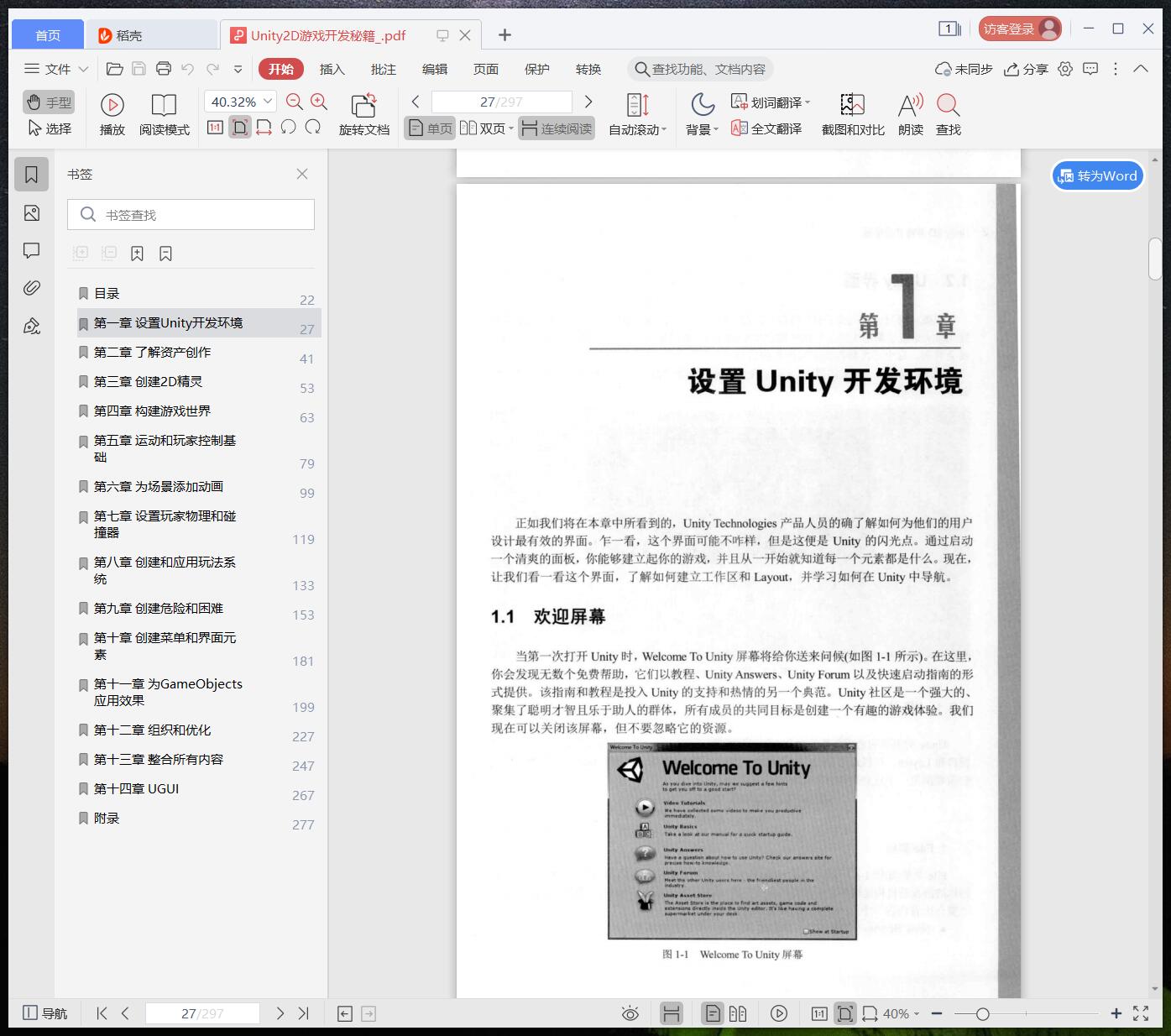This screenshot has height=1036, width=1171.
Task: Click the save icon in the quick toolbar
Action: pos(139,69)
